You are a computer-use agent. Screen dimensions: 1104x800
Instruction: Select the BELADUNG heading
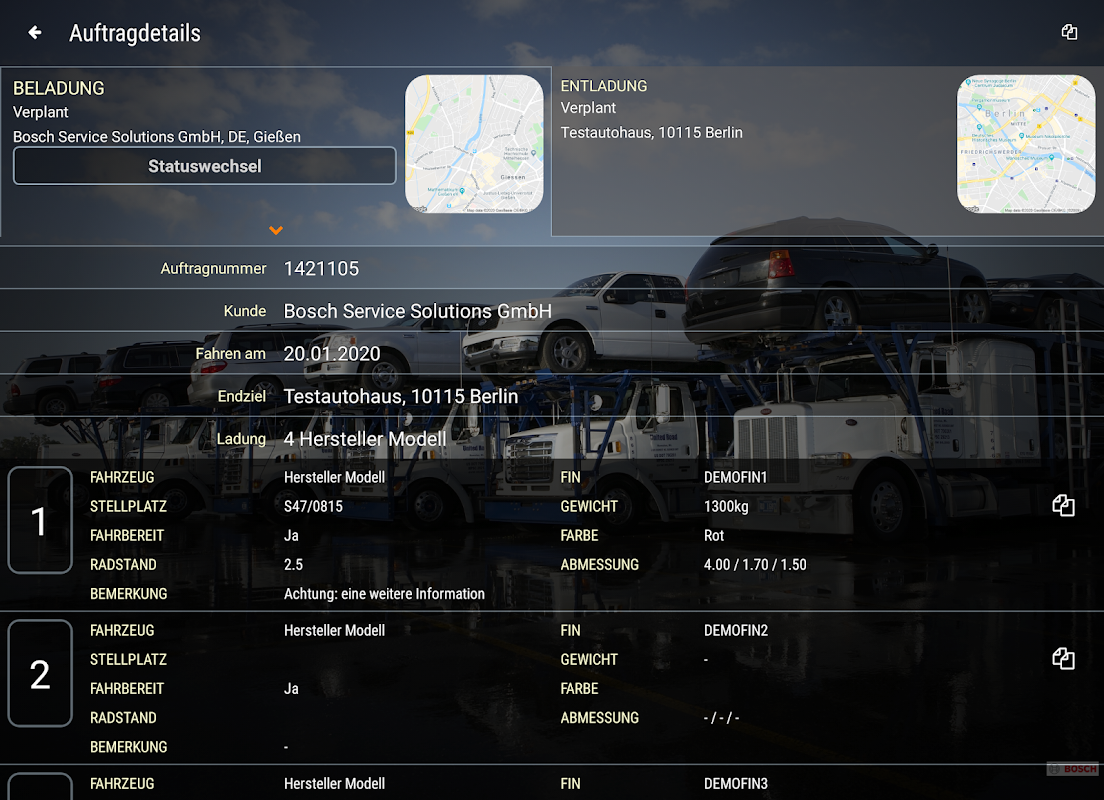click(58, 88)
